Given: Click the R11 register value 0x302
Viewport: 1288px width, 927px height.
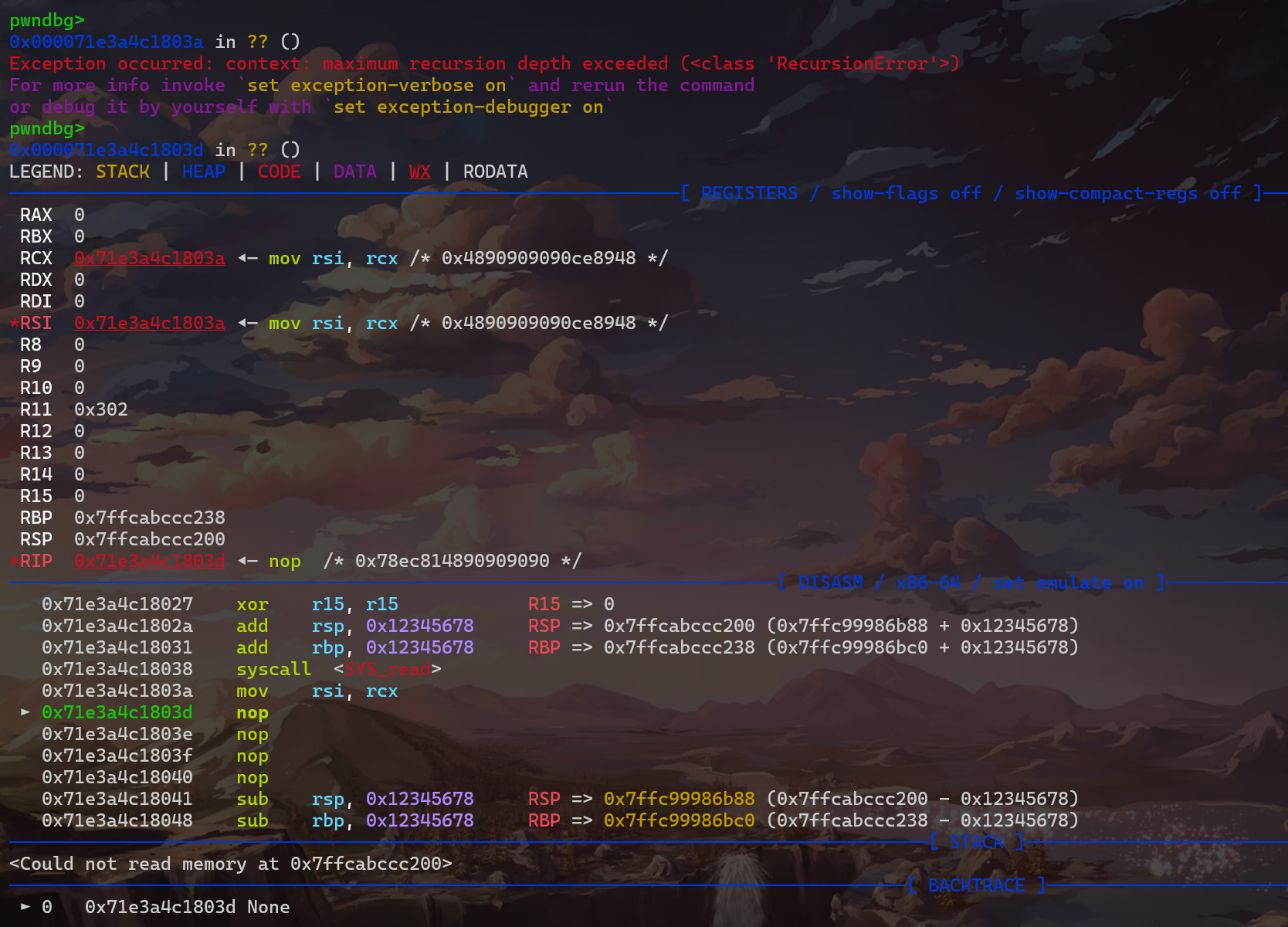Looking at the screenshot, I should [x=101, y=409].
